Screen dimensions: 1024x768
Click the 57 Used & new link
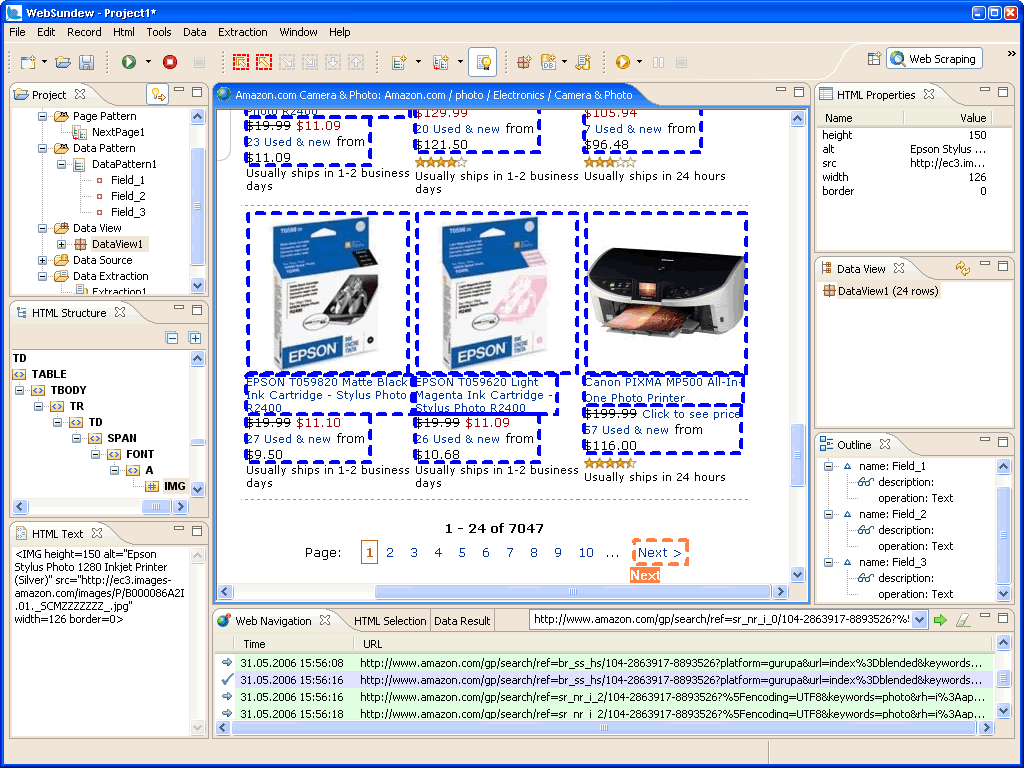pos(626,430)
